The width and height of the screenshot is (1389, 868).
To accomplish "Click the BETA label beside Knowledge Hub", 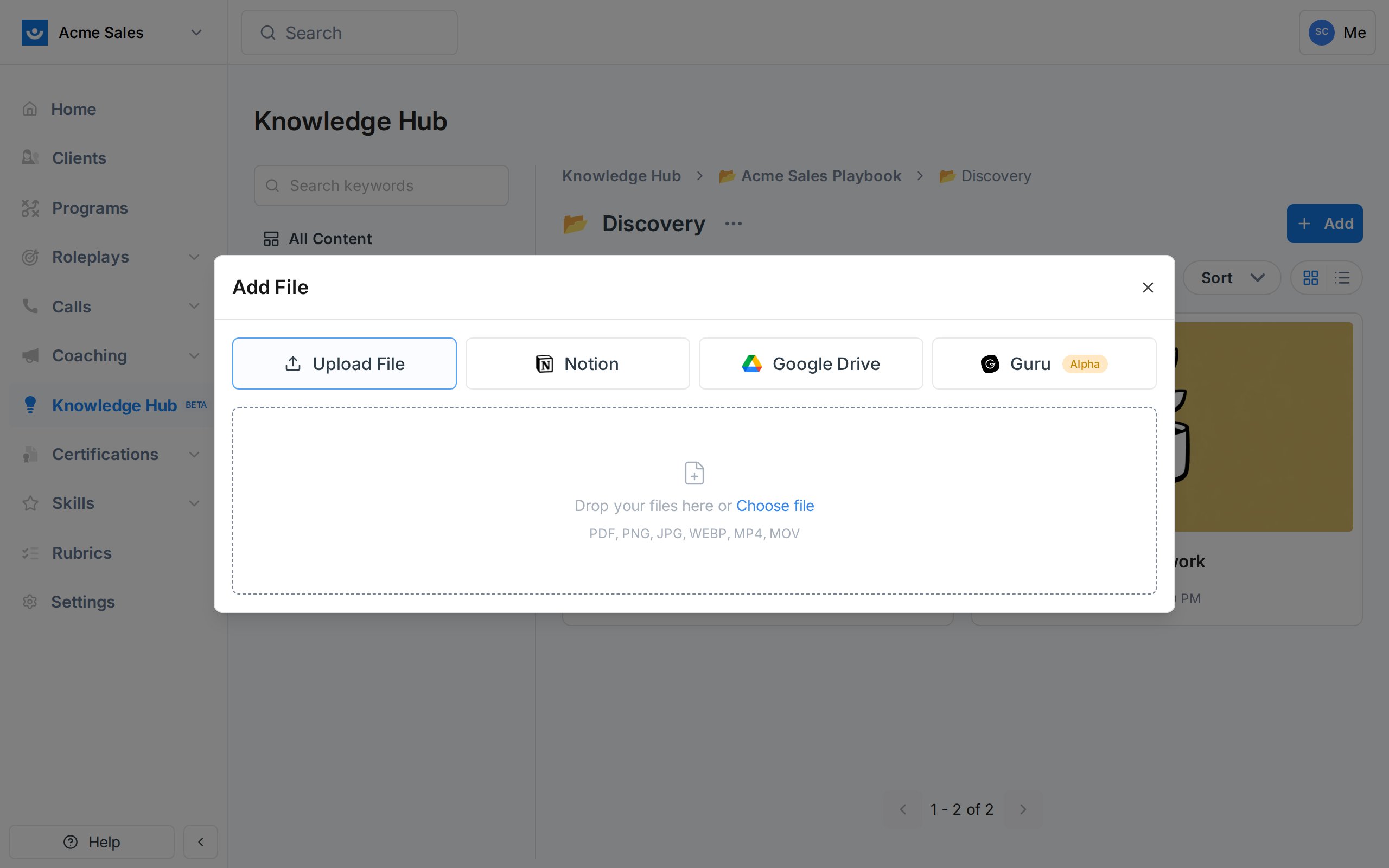I will (x=196, y=405).
